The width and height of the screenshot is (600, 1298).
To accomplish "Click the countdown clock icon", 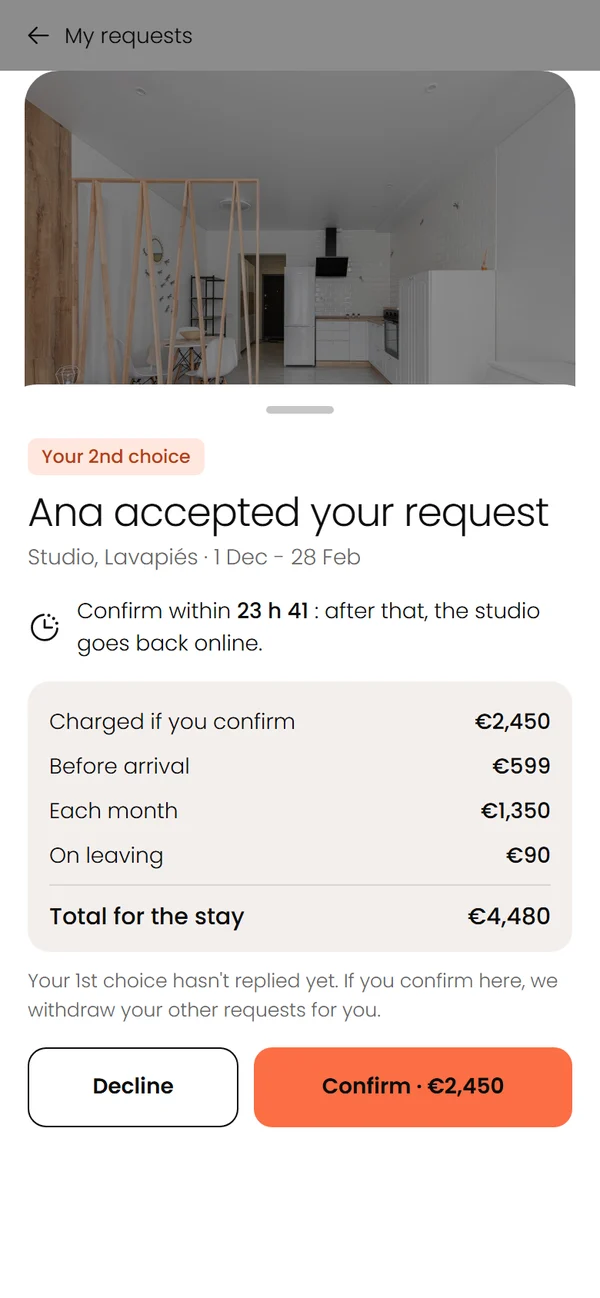I will click(45, 627).
